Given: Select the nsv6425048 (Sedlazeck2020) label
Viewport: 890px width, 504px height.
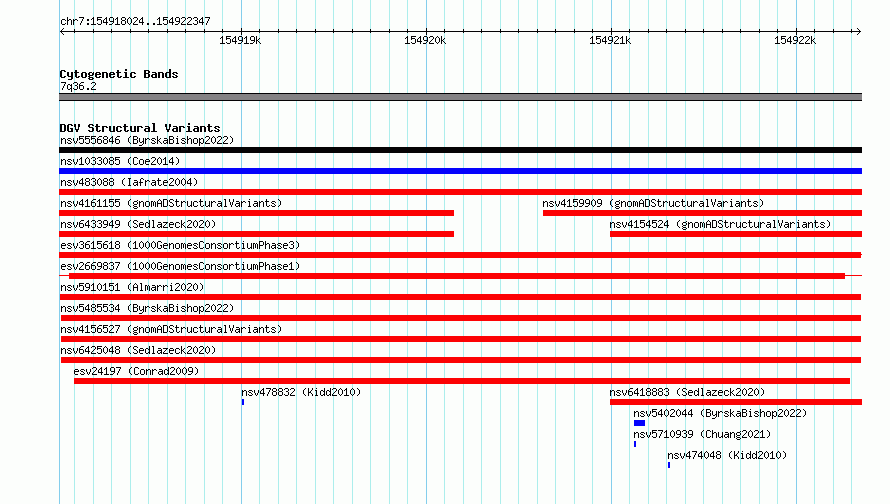Looking at the screenshot, I should [138, 350].
